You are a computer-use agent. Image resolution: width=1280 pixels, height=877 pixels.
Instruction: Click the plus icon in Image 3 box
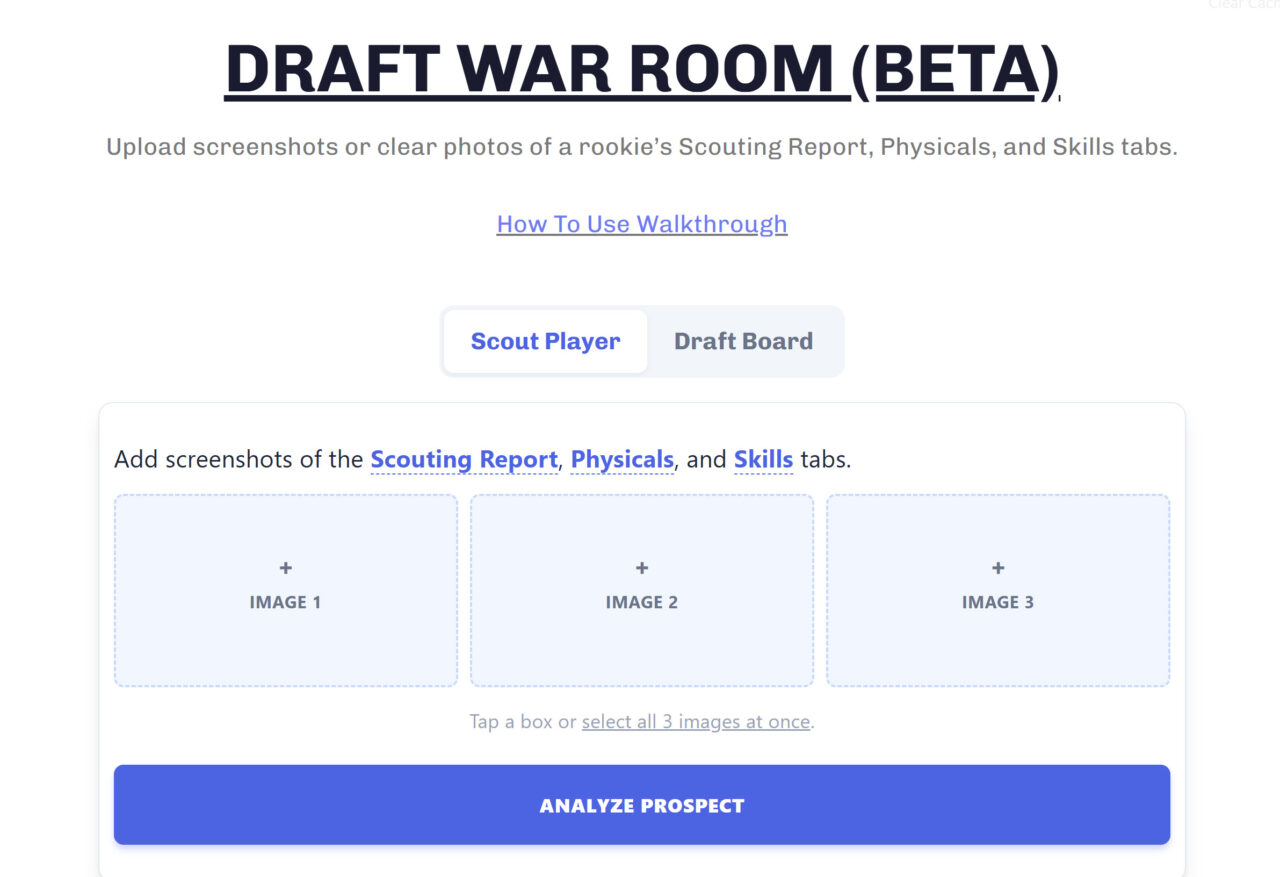pos(997,568)
